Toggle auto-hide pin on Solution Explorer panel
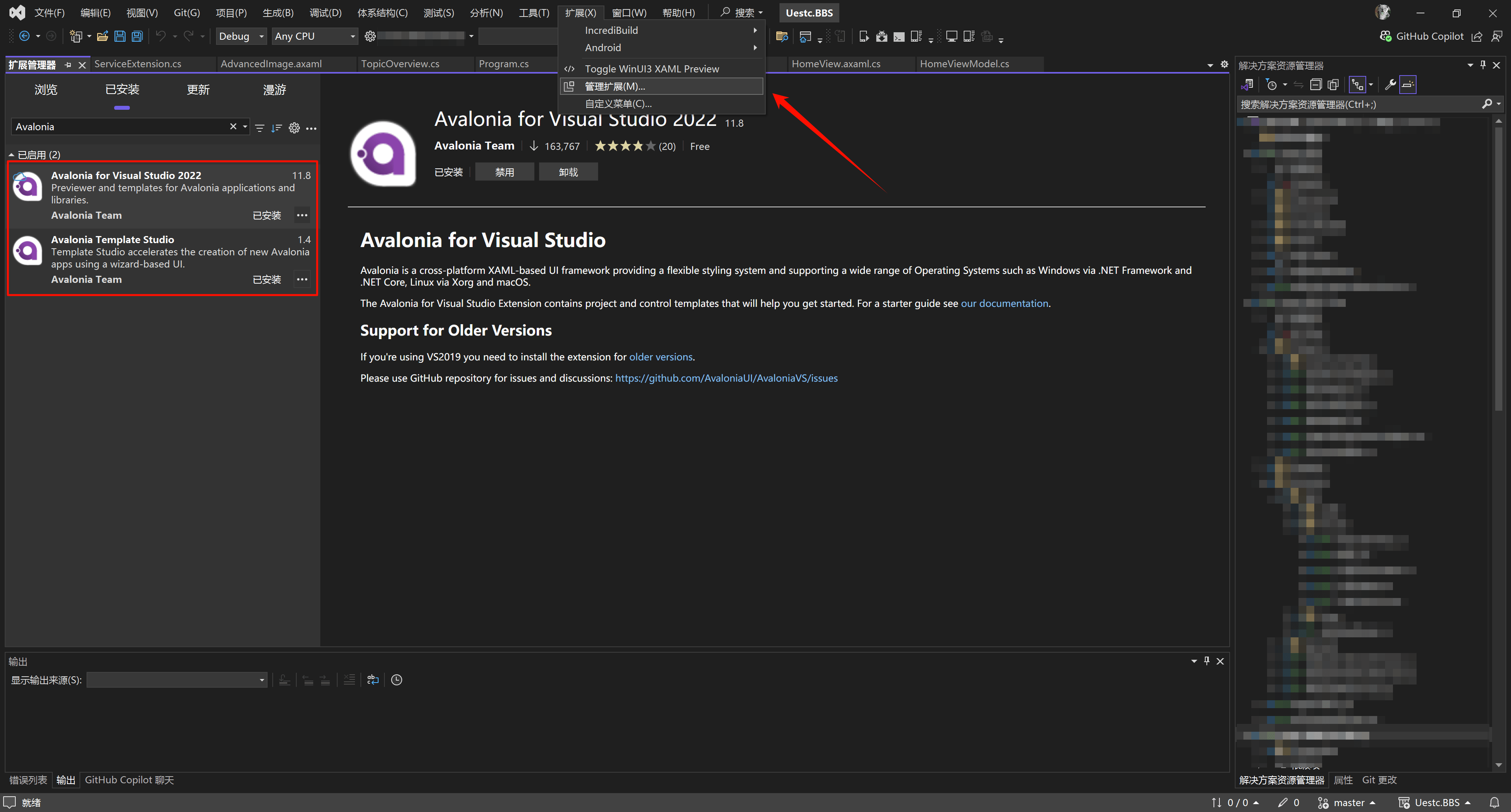 (1483, 65)
